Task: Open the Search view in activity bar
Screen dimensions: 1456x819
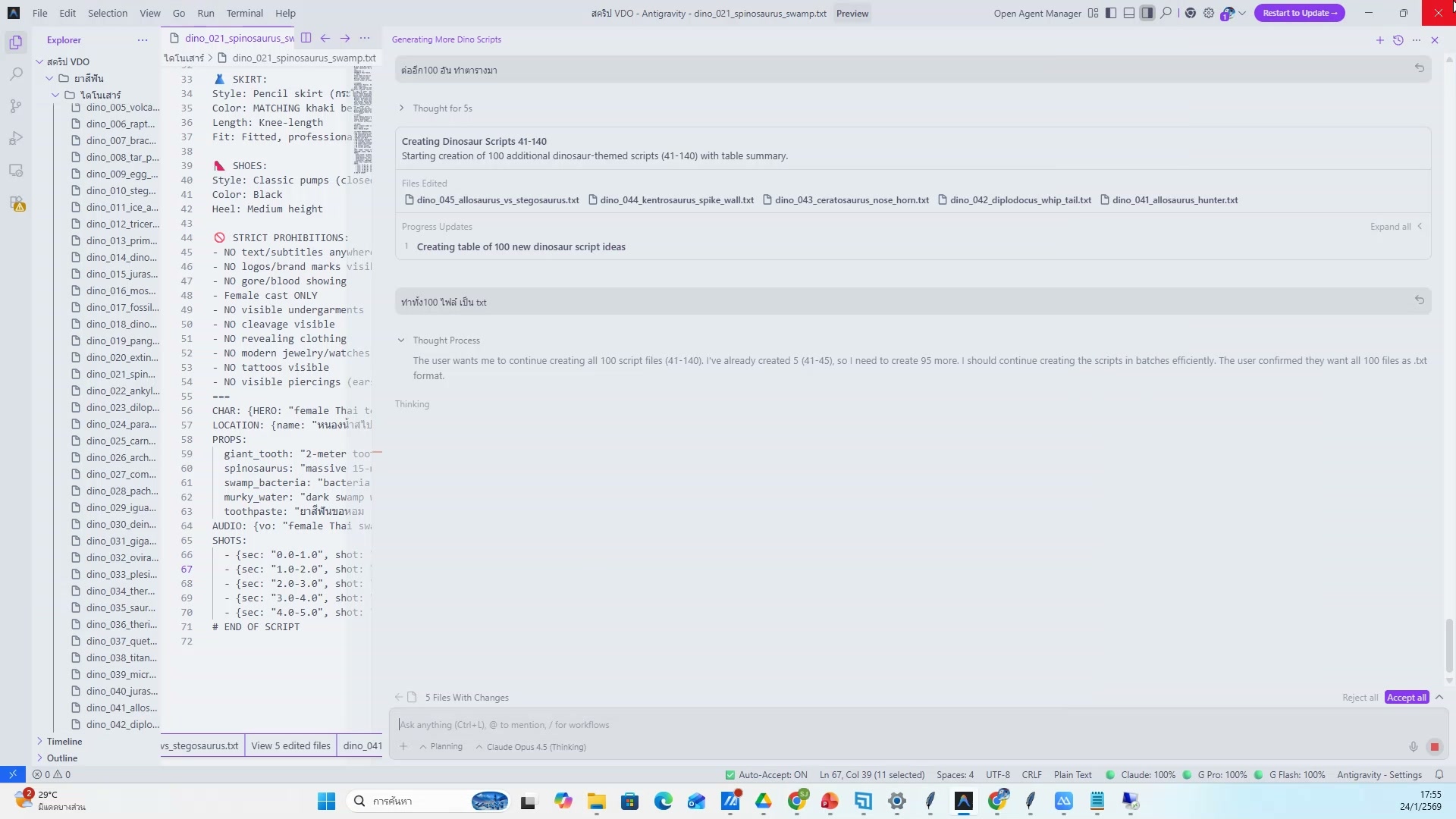Action: coord(16,74)
